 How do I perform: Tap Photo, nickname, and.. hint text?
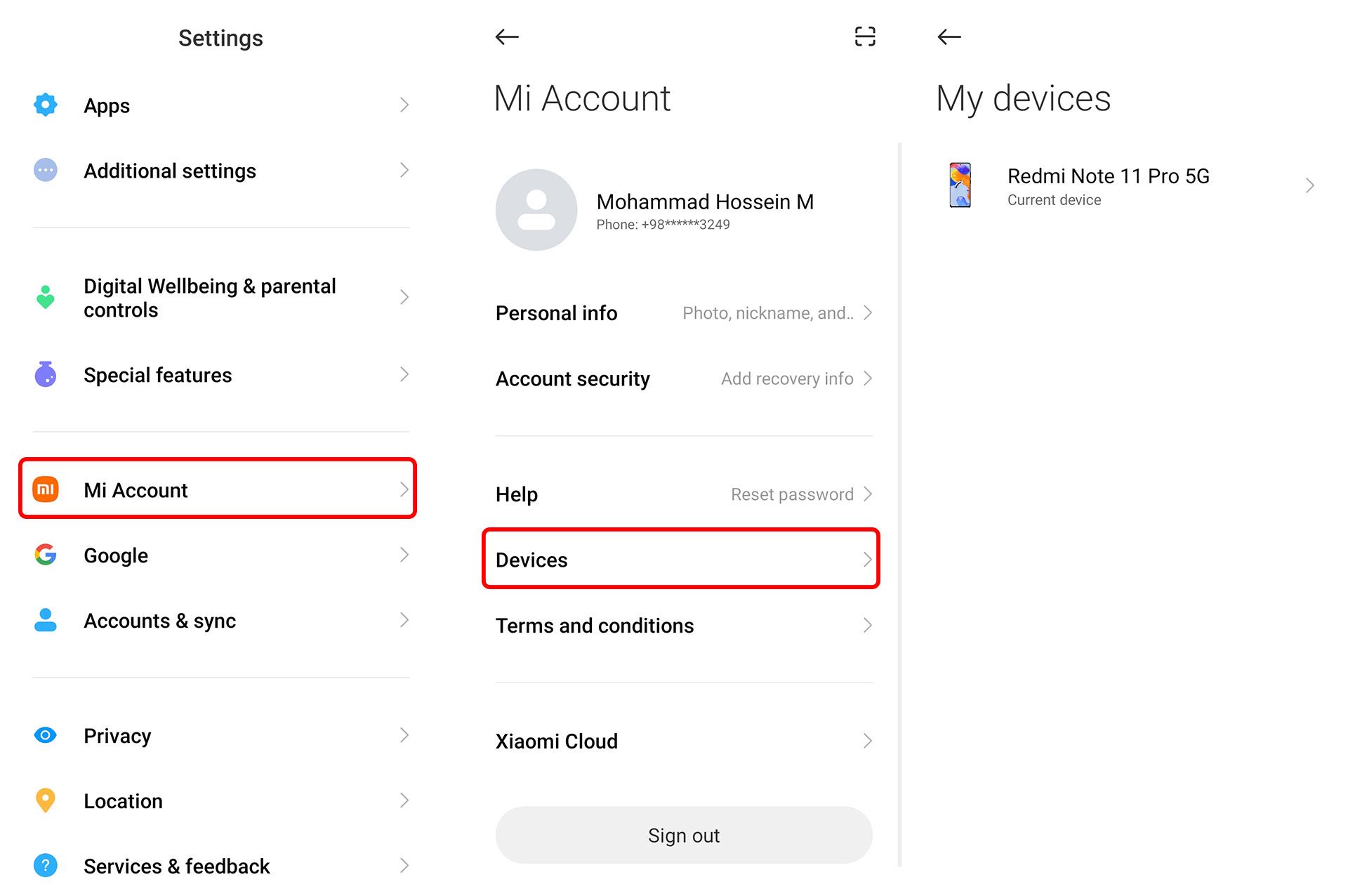(x=768, y=313)
